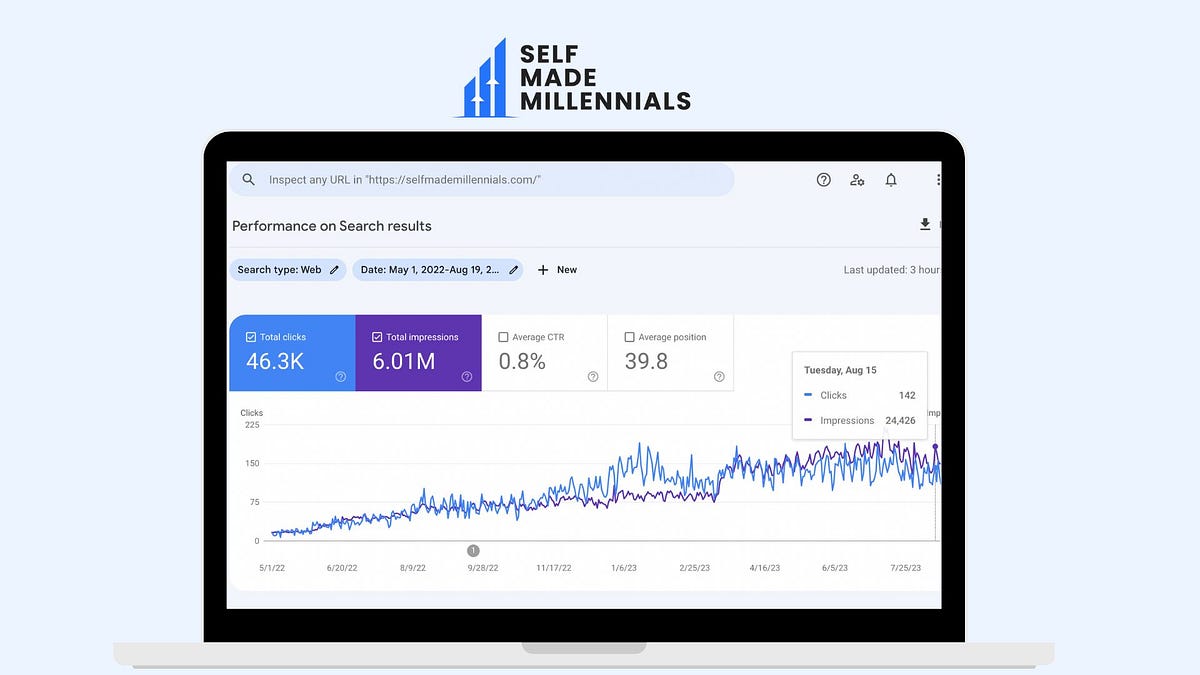The height and width of the screenshot is (675, 1200).
Task: Click the 75 y-axis value
Action: tap(253, 503)
